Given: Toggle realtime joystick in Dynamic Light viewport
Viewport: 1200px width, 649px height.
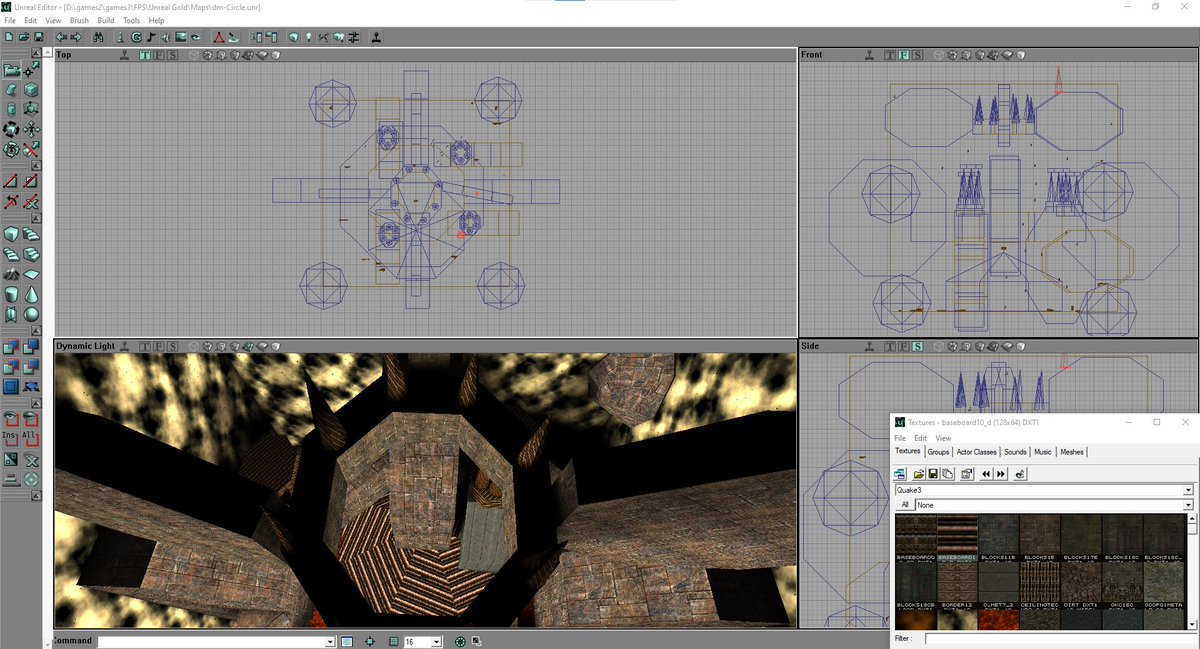Looking at the screenshot, I should pyautogui.click(x=124, y=345).
